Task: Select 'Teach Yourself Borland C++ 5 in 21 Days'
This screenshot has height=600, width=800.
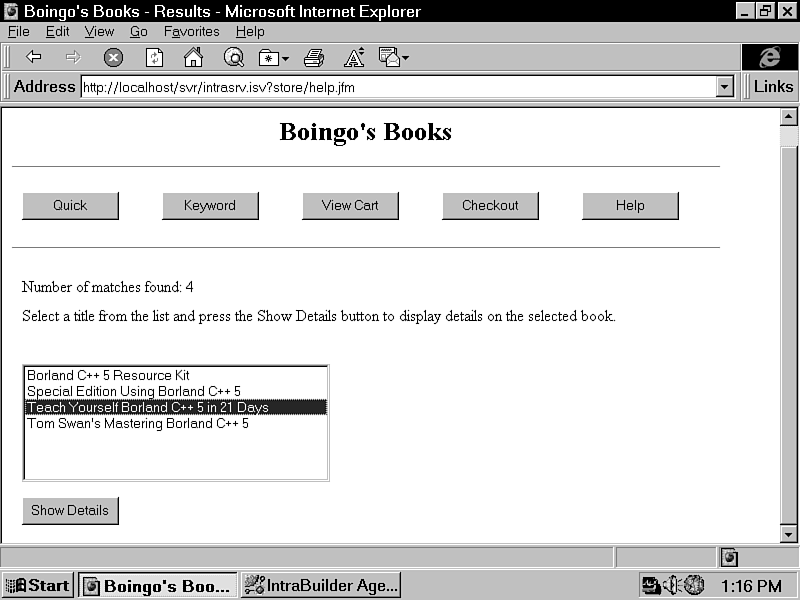Action: pyautogui.click(x=176, y=407)
